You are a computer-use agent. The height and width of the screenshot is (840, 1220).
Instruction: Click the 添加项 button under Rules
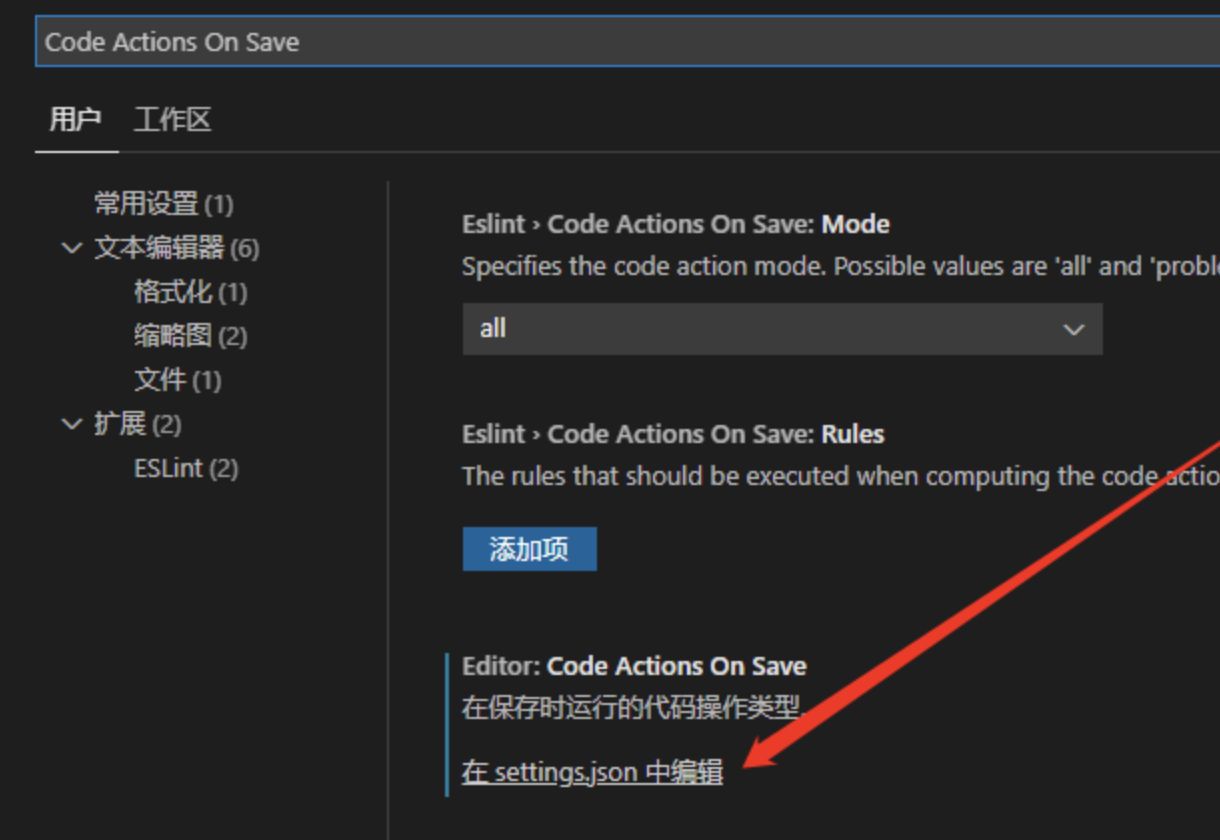529,549
